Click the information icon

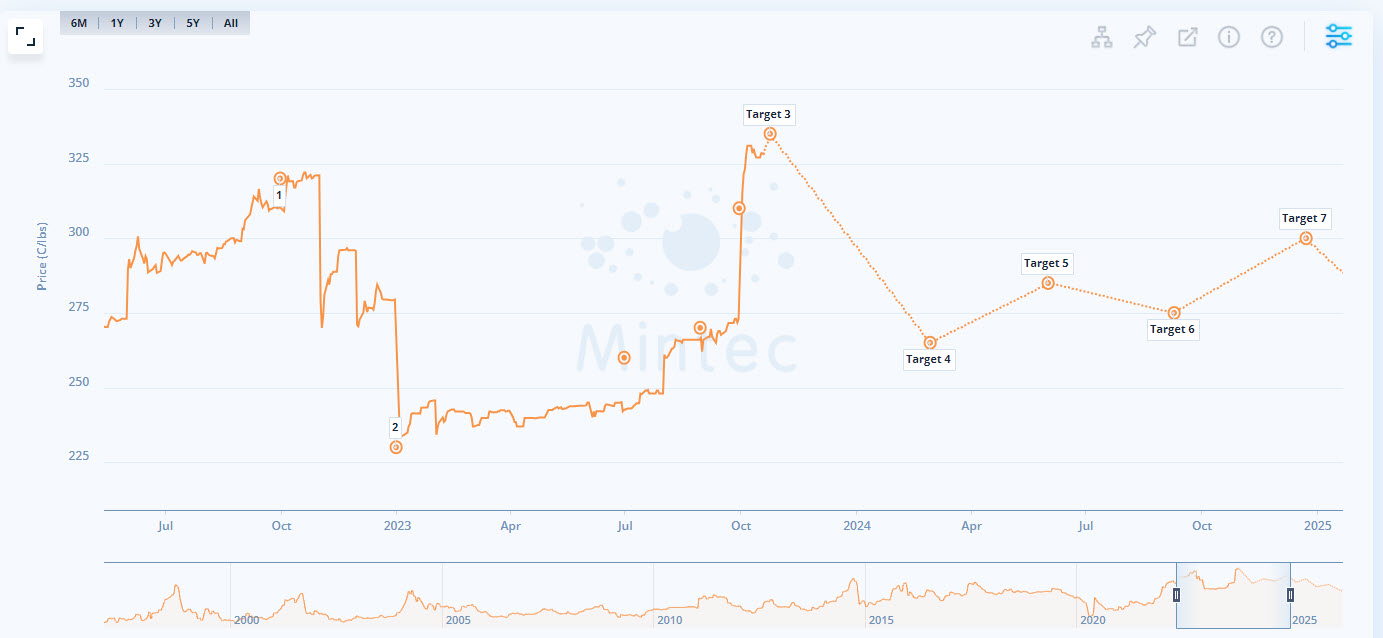(x=1229, y=38)
